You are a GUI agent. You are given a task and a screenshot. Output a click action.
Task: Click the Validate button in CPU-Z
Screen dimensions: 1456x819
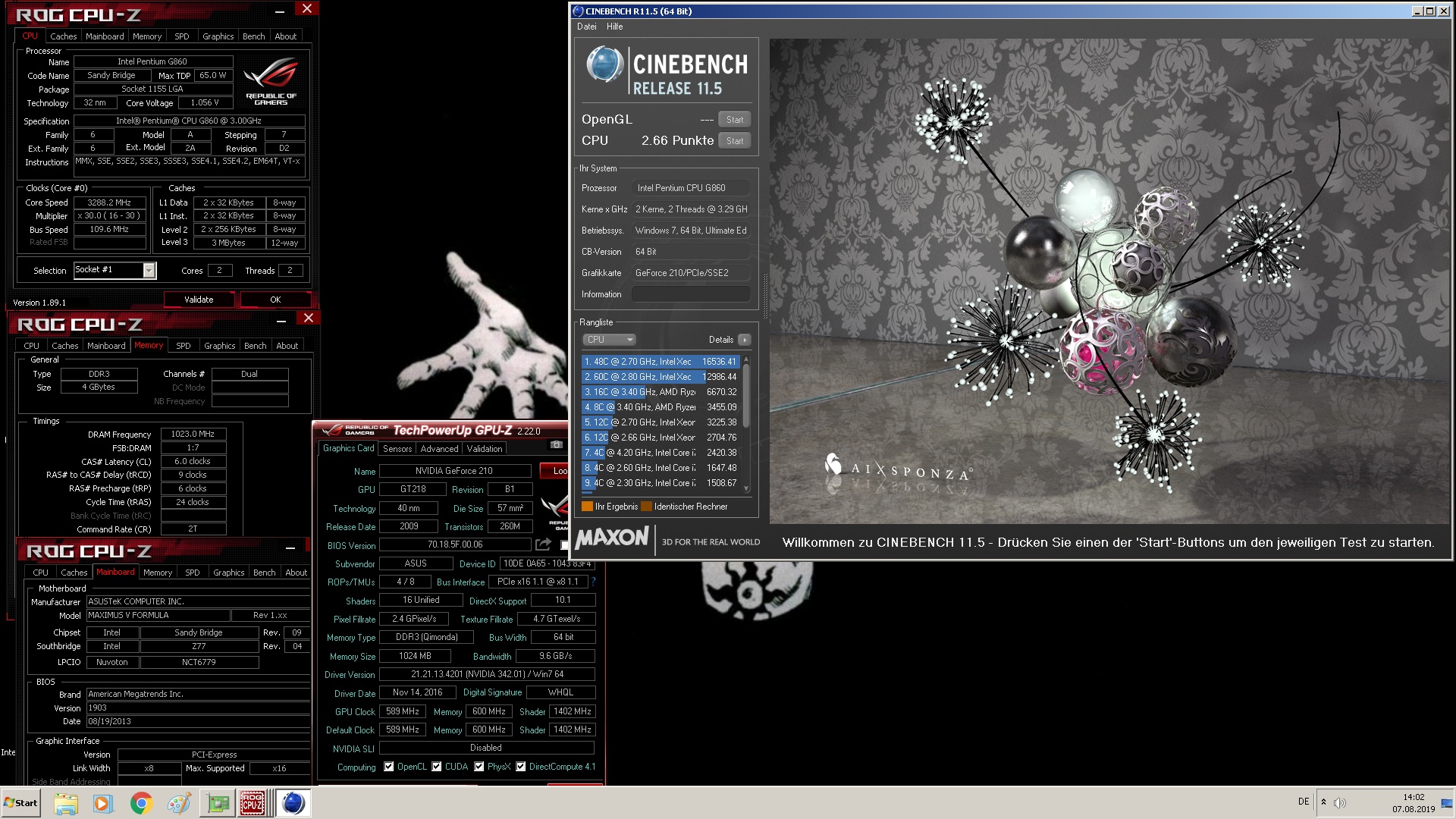tap(199, 300)
